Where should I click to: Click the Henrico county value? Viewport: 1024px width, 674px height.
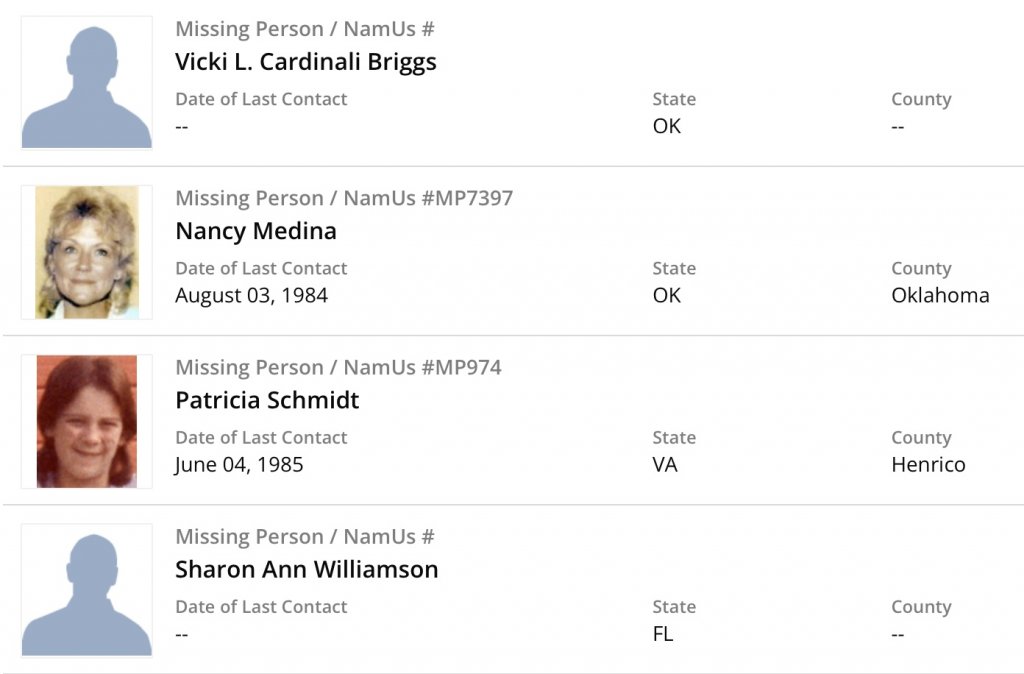coord(928,464)
